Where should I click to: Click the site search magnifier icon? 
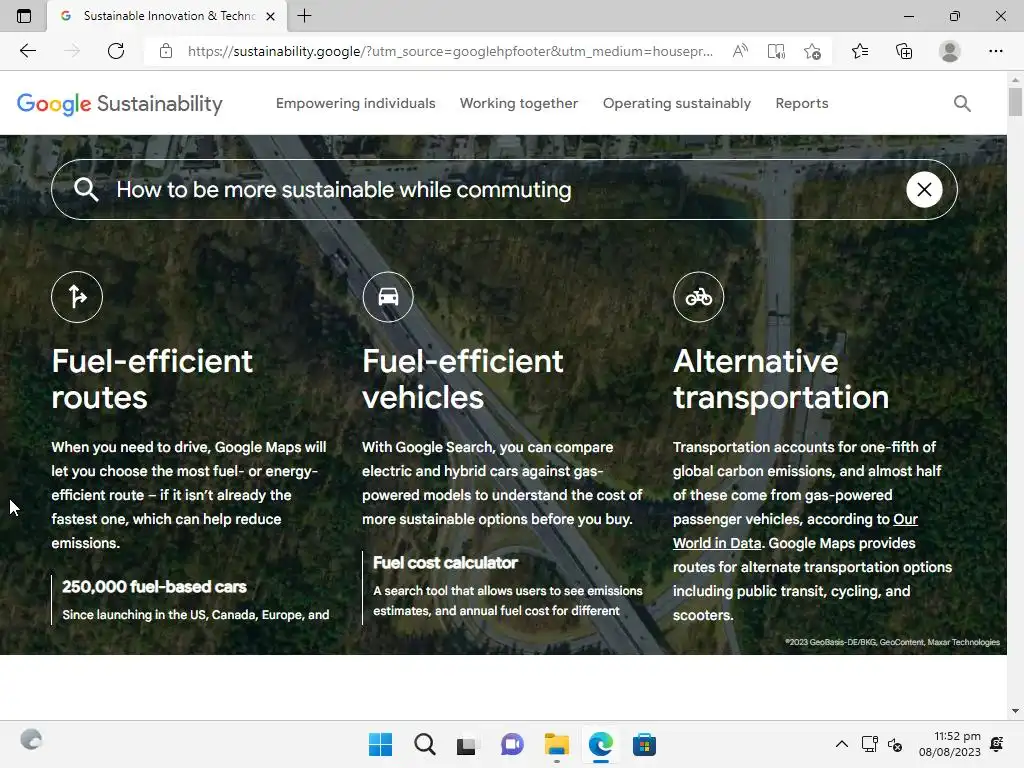point(962,103)
